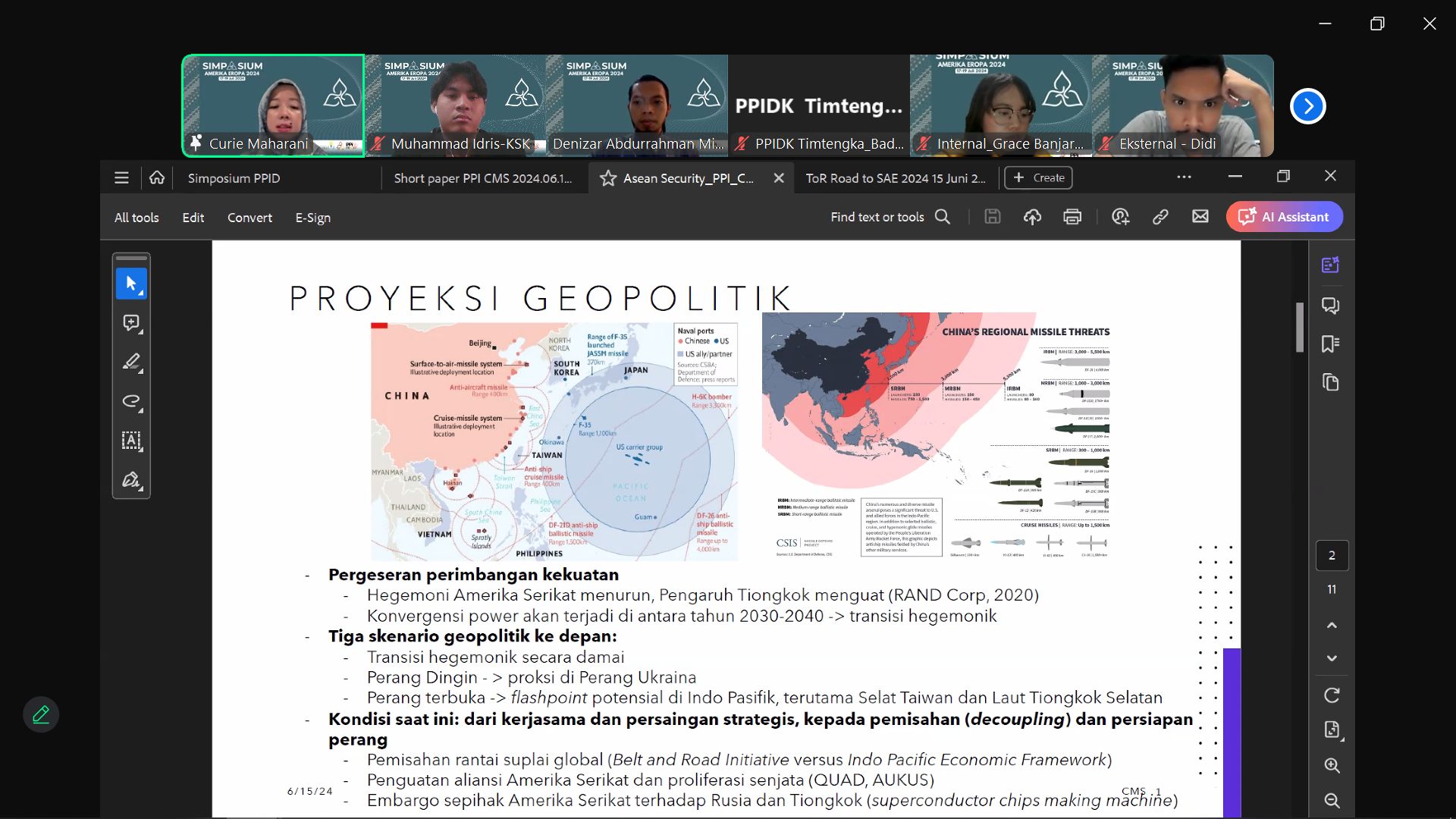Show next participants with blue arrow
Screen dimensions: 1456x819
pos(1307,106)
